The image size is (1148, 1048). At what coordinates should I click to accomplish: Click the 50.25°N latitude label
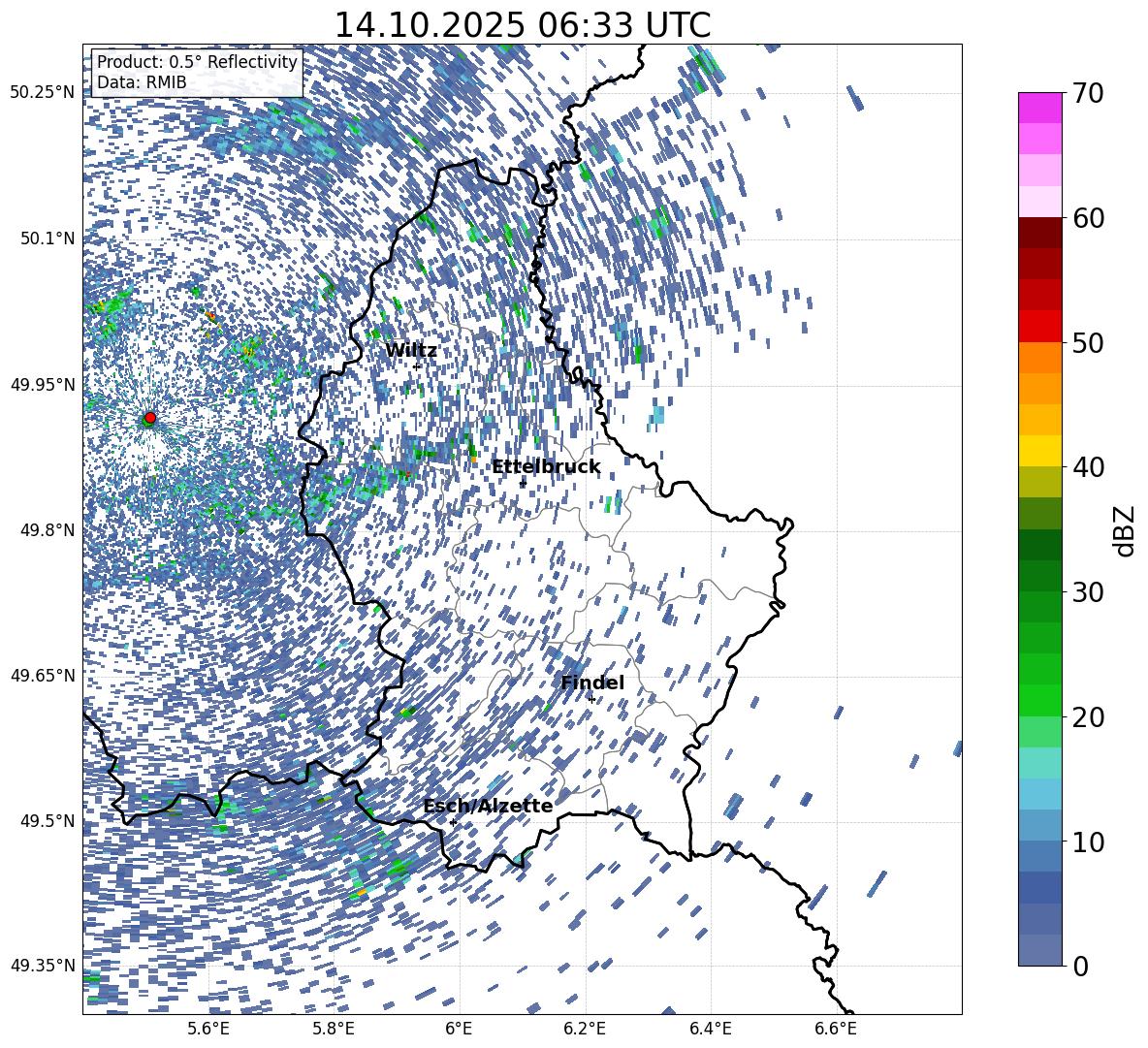click(x=43, y=93)
